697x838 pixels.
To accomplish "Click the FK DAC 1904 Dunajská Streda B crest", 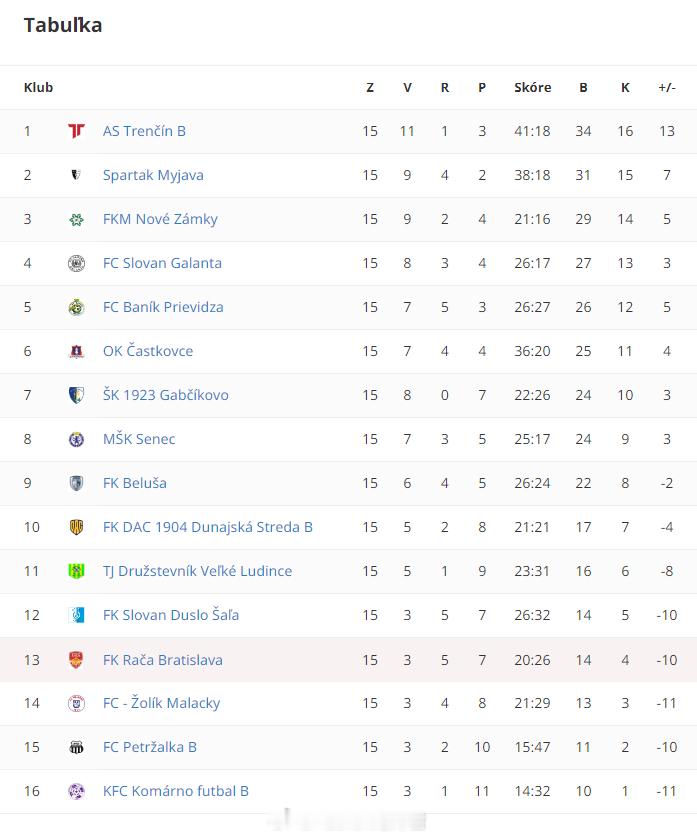I will [x=76, y=527].
